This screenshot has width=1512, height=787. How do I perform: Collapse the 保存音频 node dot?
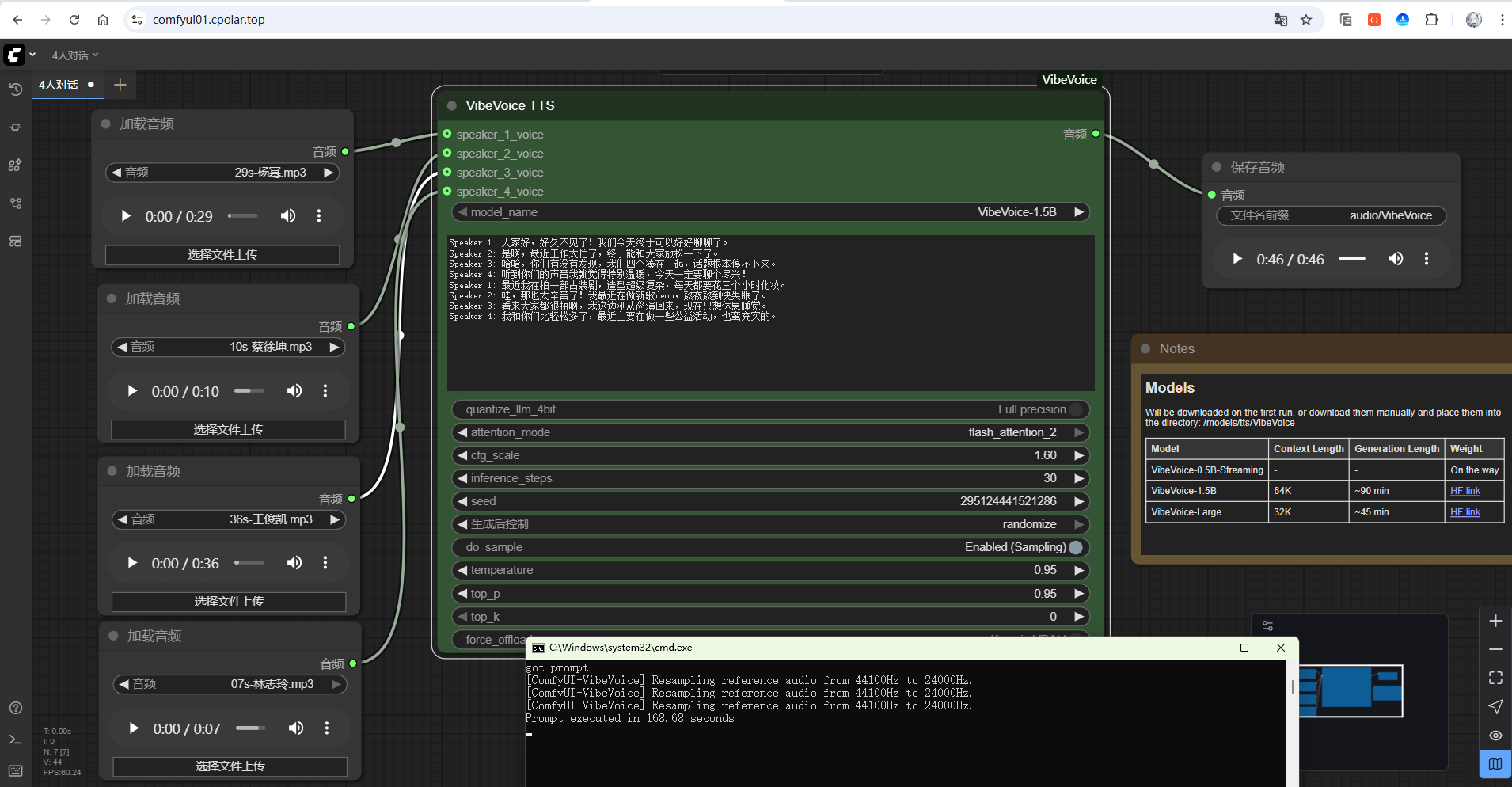click(1217, 167)
